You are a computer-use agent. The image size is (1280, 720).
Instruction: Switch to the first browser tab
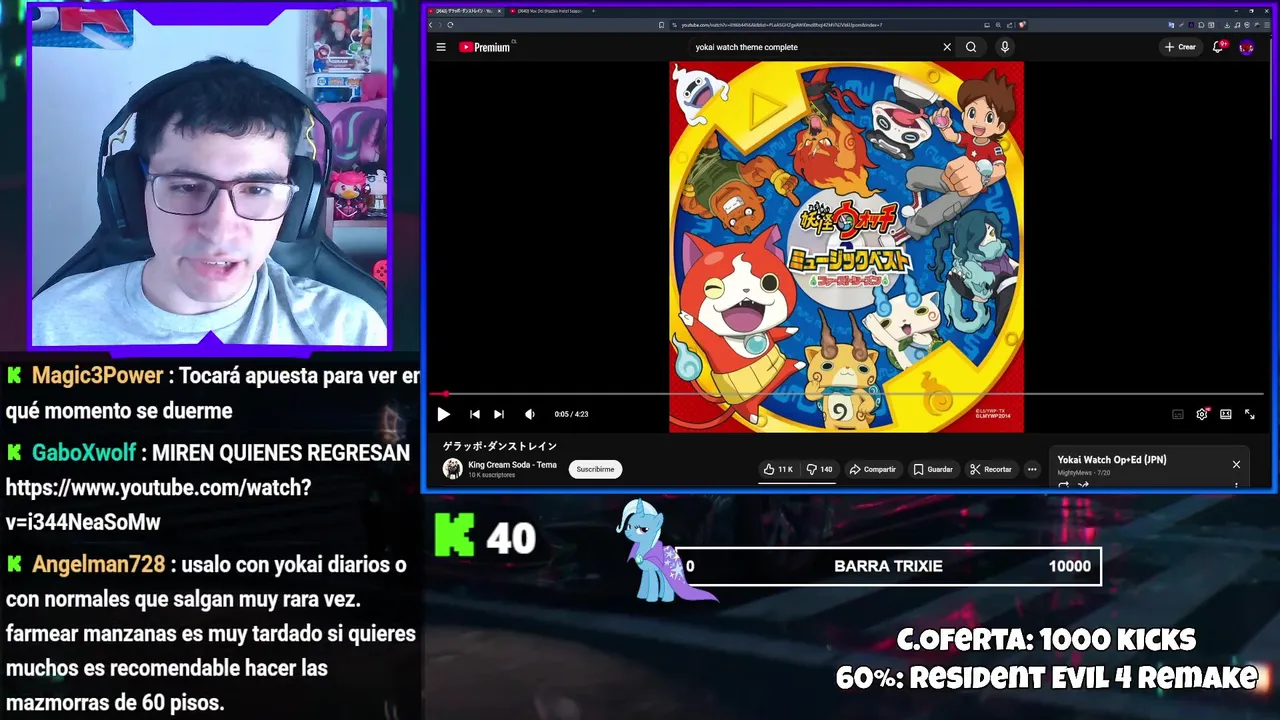pyautogui.click(x=466, y=11)
